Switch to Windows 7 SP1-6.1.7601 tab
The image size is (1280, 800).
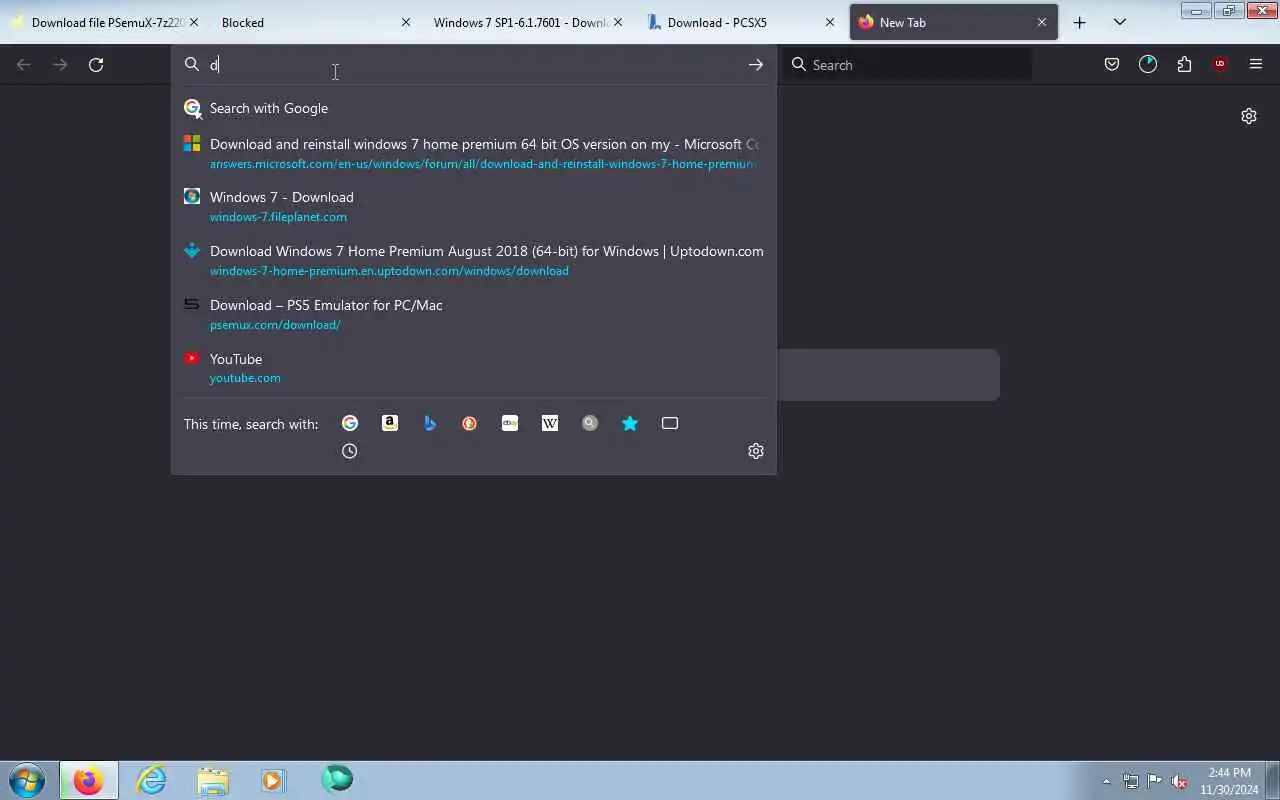pos(520,22)
